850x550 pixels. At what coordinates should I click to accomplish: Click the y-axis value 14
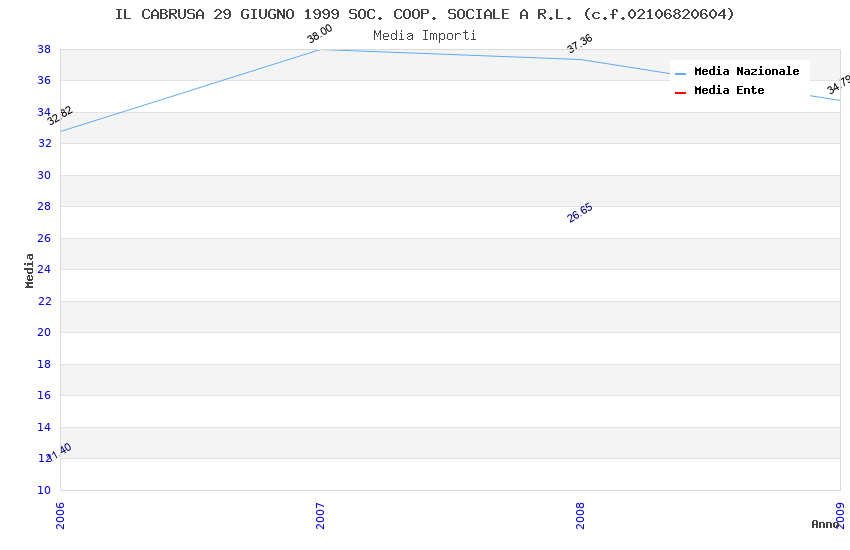coord(44,427)
